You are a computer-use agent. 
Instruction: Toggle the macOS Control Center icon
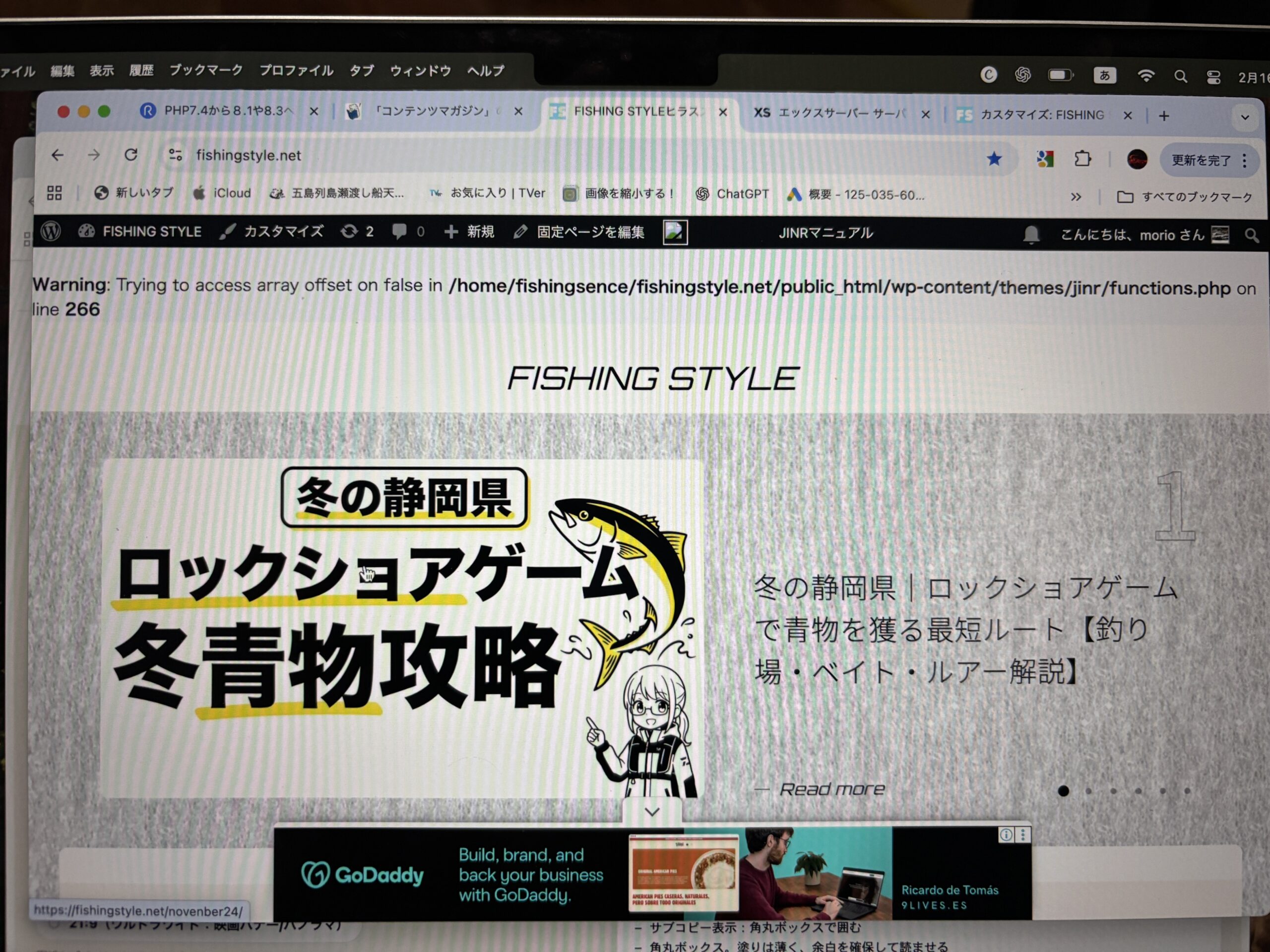click(1213, 77)
